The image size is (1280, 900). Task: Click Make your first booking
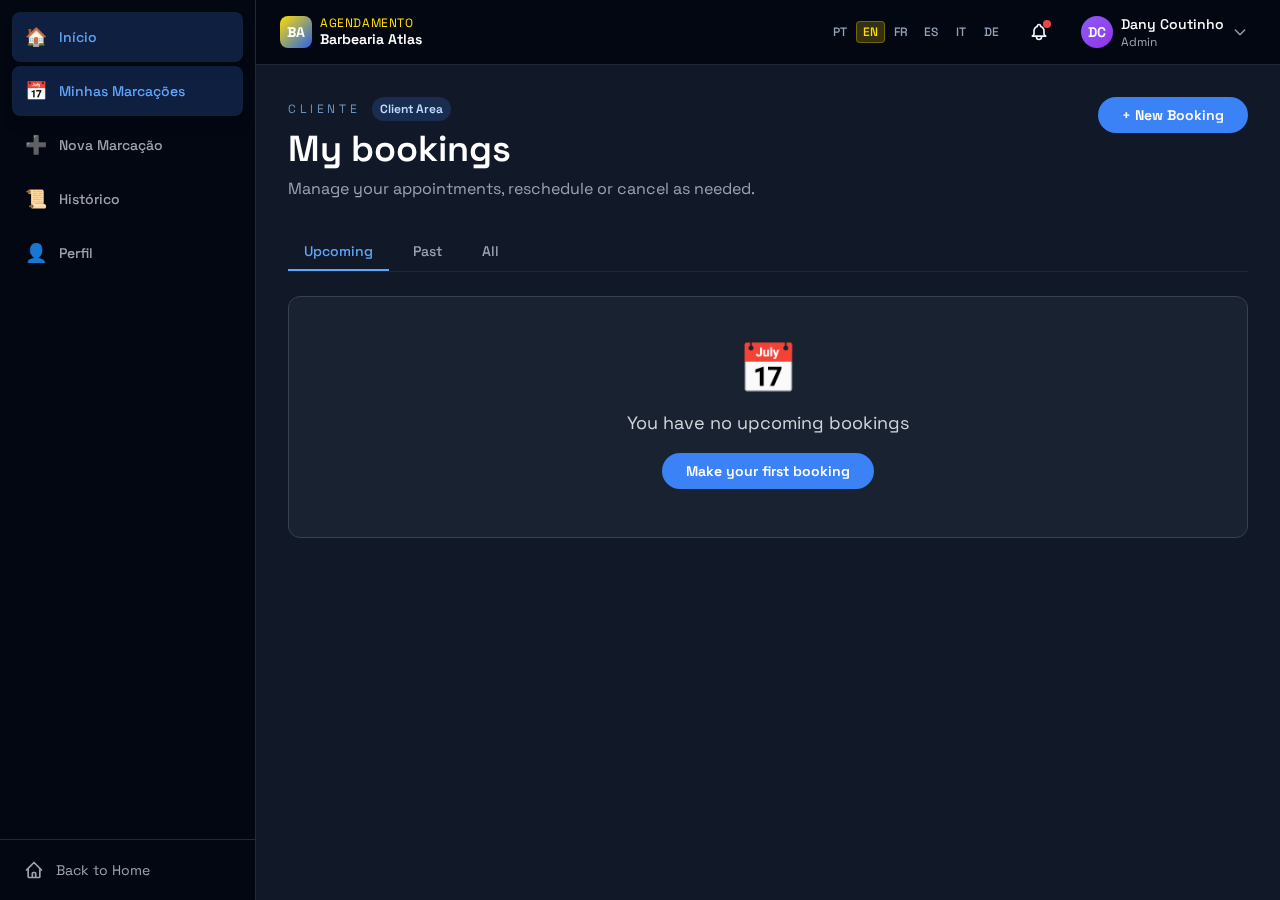click(x=768, y=471)
